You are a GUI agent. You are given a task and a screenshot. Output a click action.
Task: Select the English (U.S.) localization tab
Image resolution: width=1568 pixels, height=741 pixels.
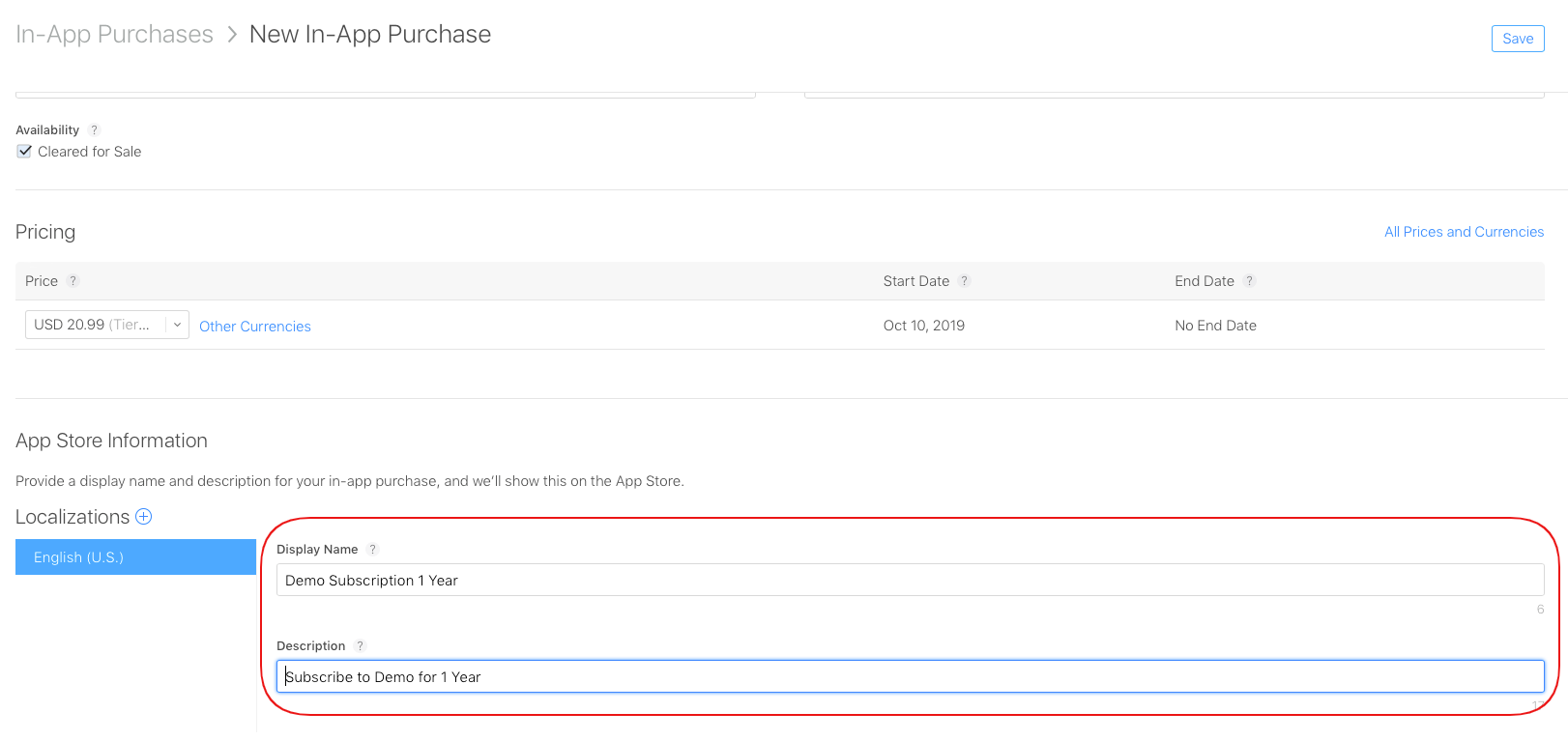[x=135, y=557]
